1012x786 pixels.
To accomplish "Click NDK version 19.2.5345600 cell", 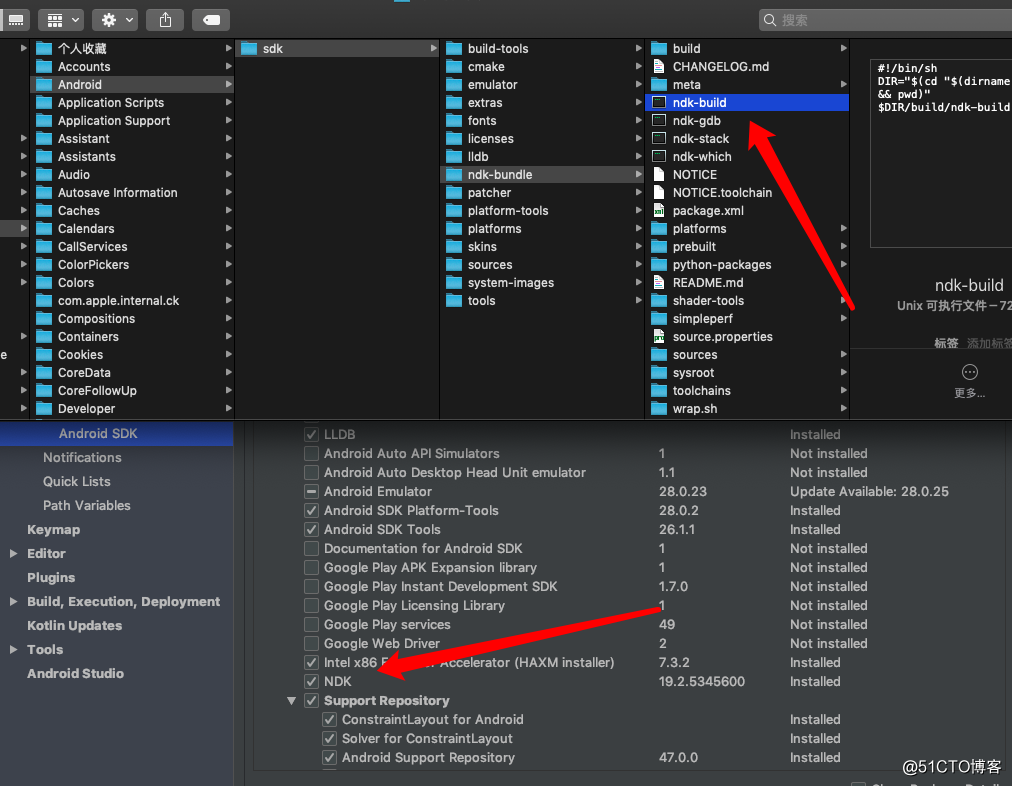I will 702,681.
